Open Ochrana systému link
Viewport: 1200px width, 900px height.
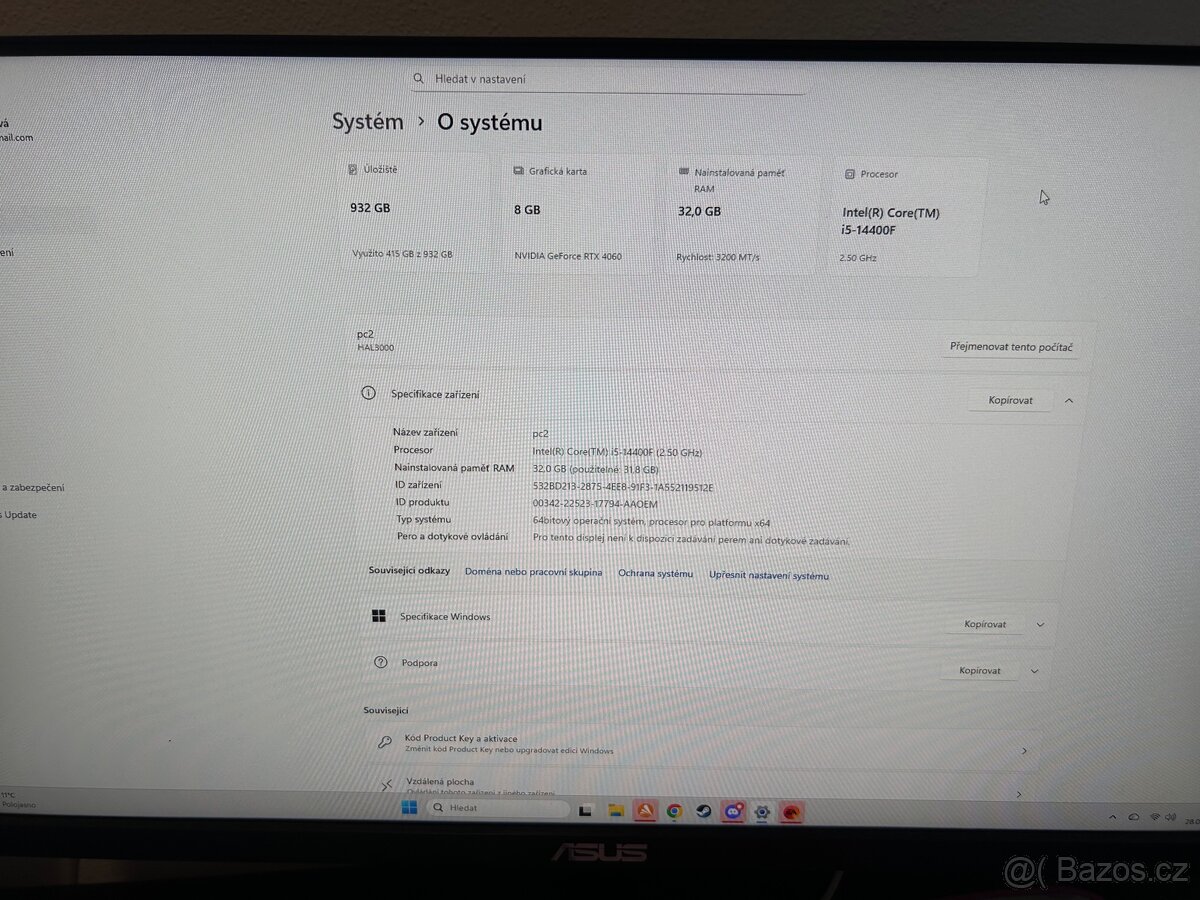(655, 574)
